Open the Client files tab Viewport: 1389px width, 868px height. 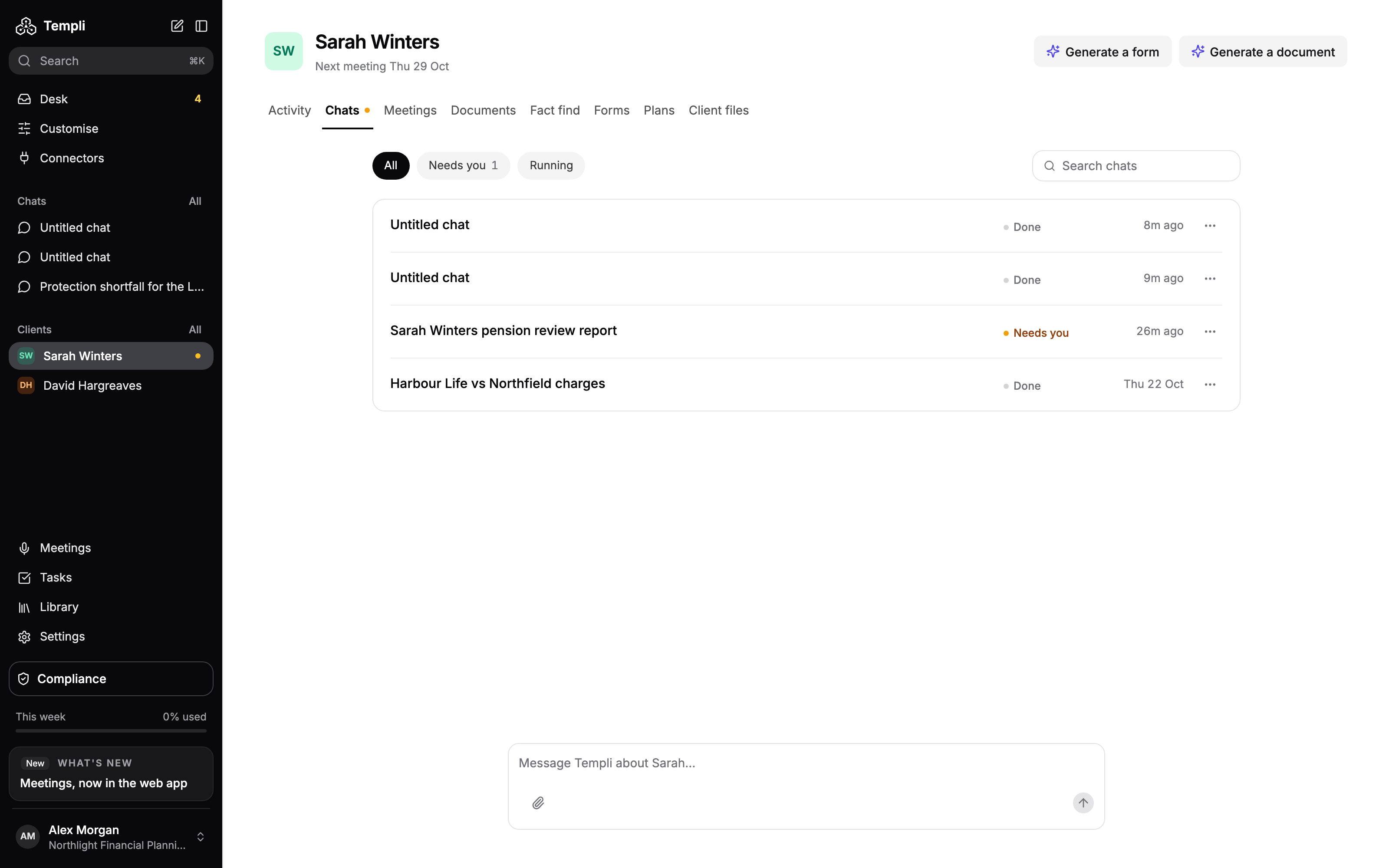point(719,110)
